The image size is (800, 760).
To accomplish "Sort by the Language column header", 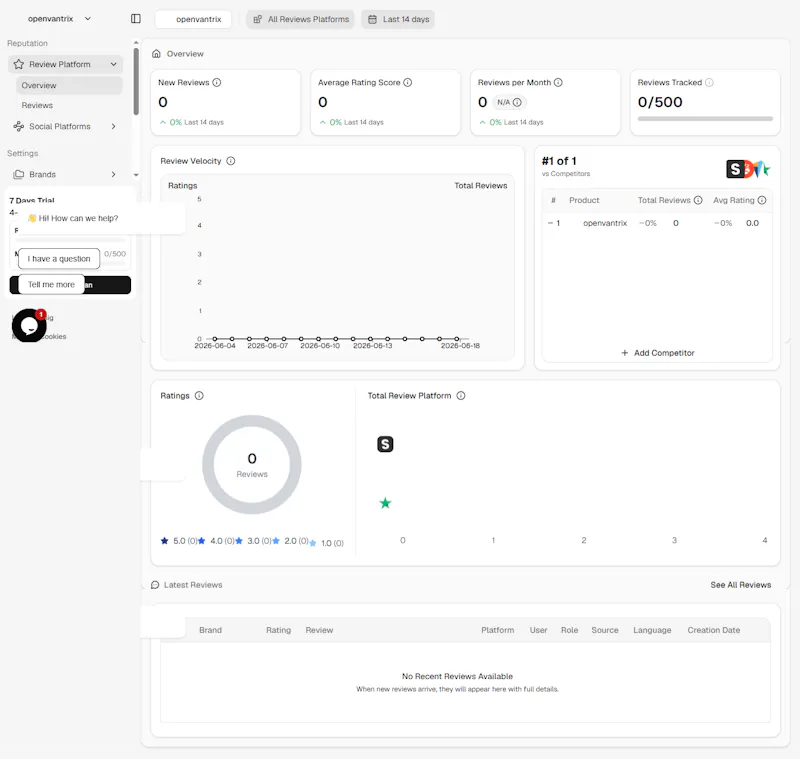I will pos(652,630).
